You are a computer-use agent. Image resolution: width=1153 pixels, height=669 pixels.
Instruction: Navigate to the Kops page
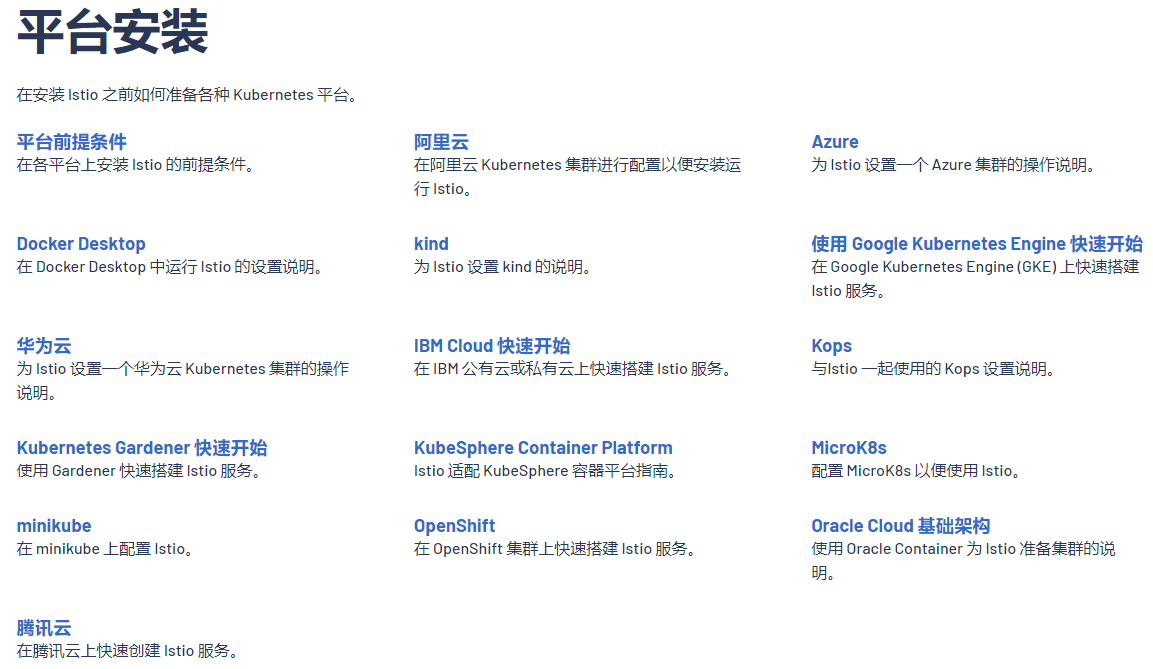[x=831, y=346]
